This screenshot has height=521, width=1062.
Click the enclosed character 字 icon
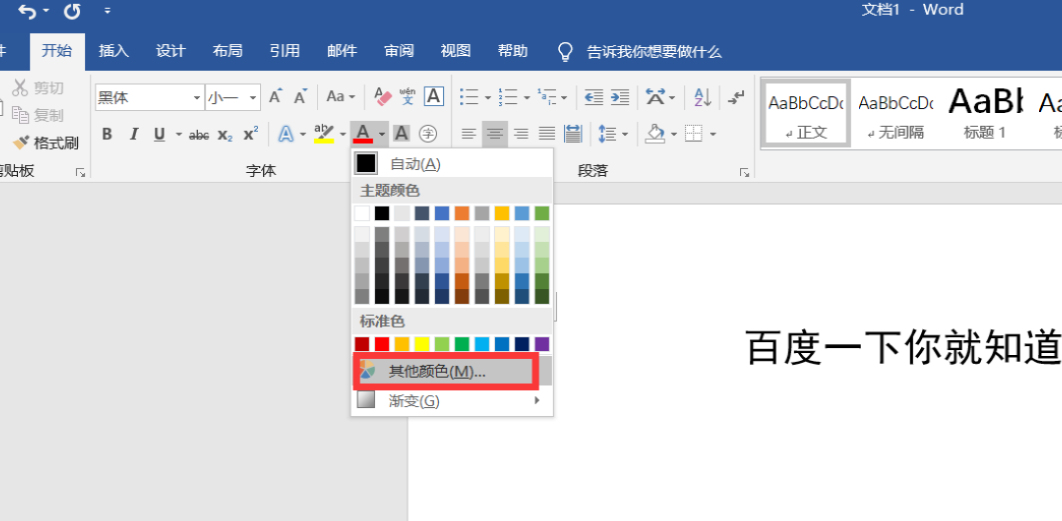[x=427, y=133]
